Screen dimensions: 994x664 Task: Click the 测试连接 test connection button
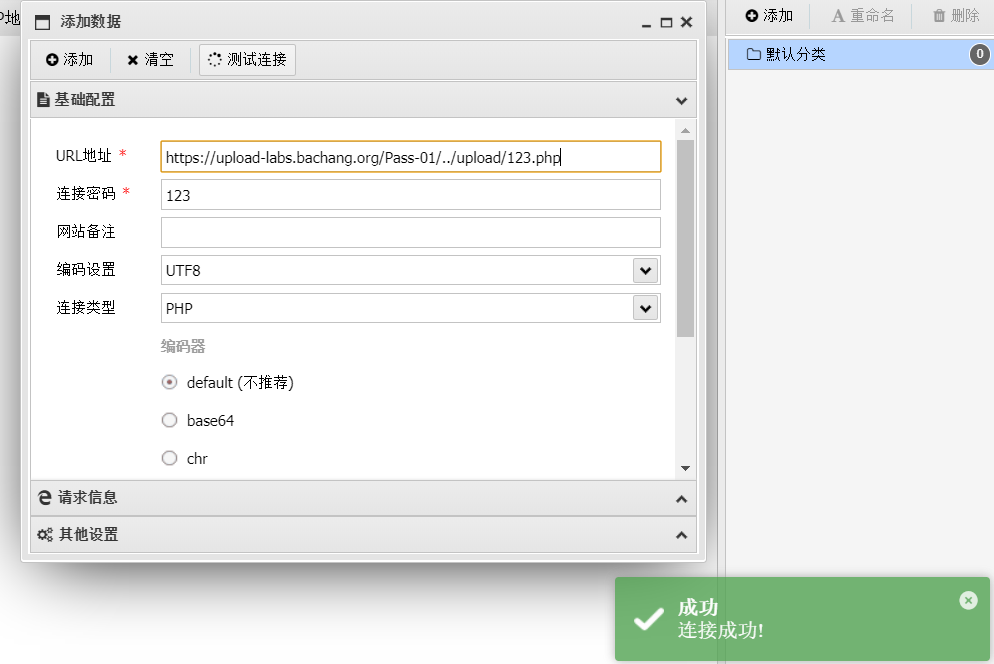(x=247, y=60)
